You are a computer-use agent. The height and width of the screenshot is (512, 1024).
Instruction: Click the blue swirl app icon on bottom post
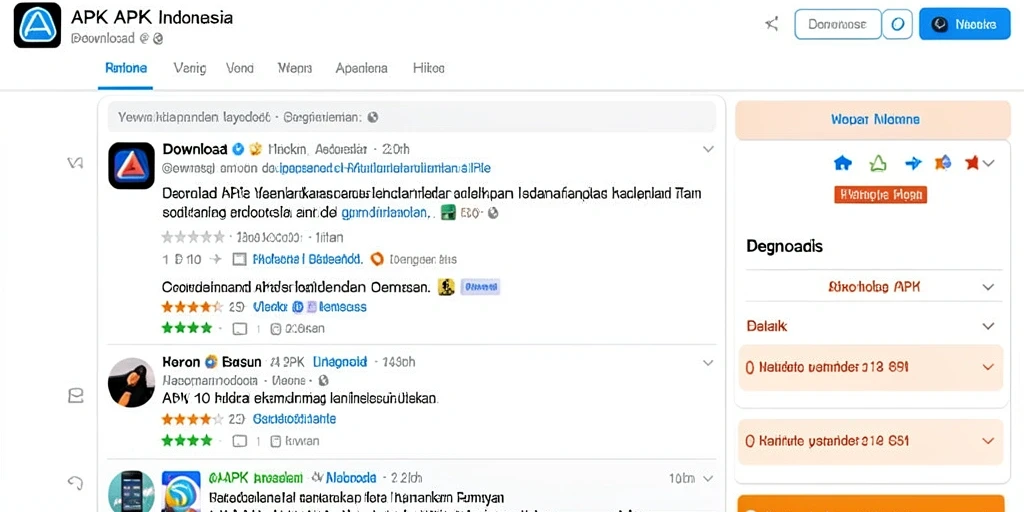click(180, 492)
